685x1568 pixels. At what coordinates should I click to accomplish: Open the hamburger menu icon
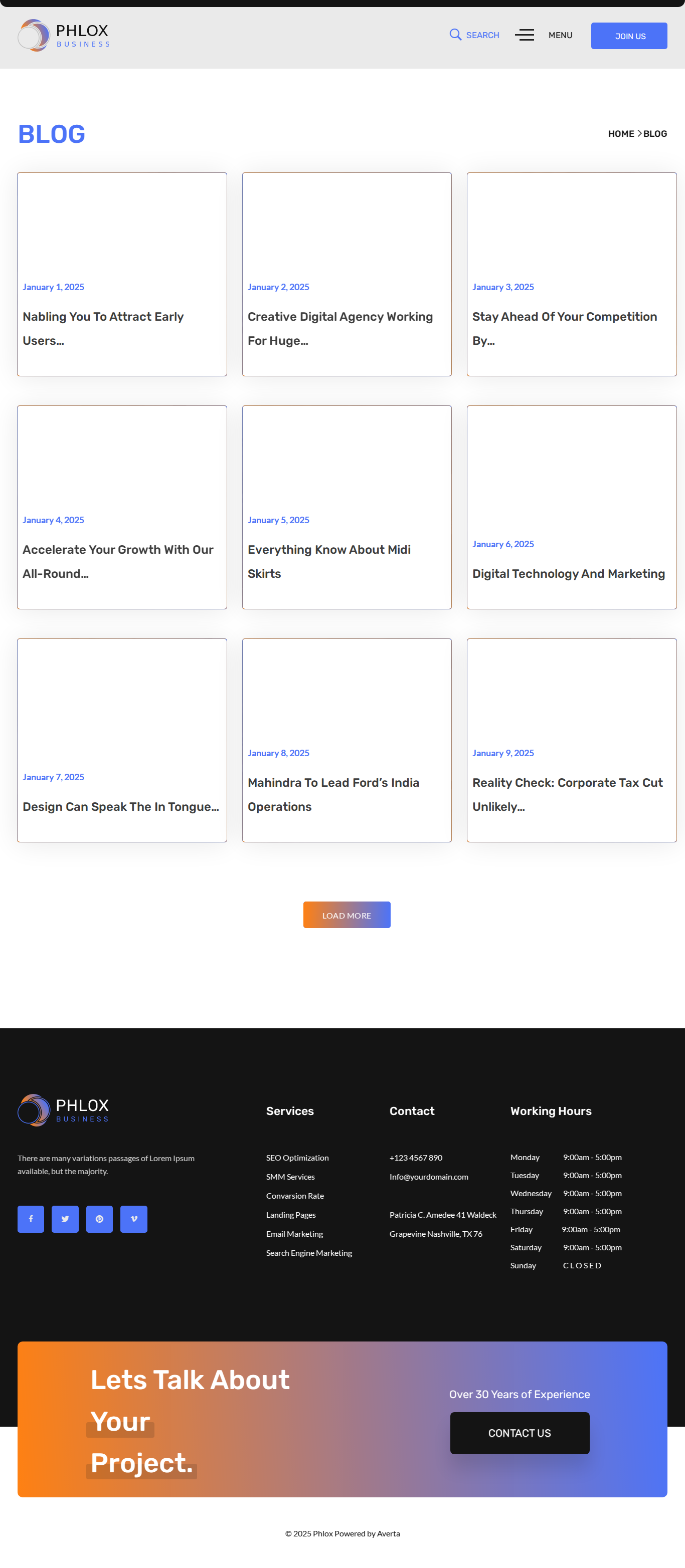tap(524, 35)
